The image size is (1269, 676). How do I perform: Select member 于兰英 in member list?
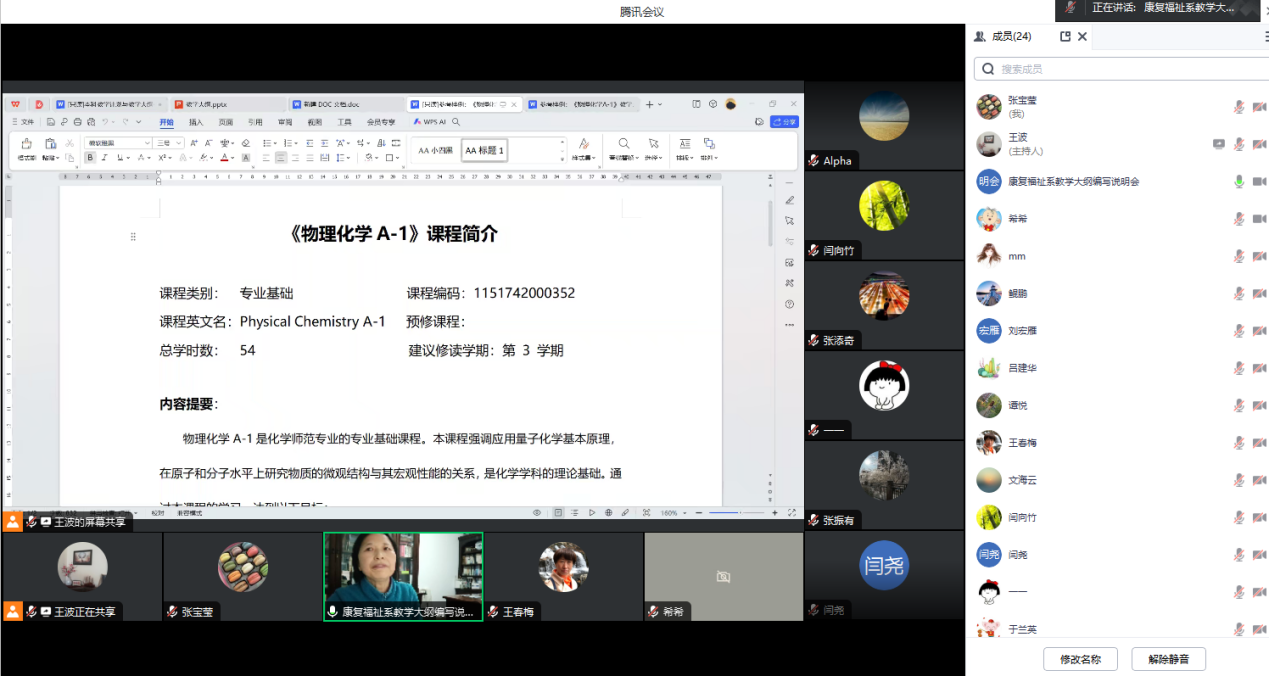[1117, 629]
